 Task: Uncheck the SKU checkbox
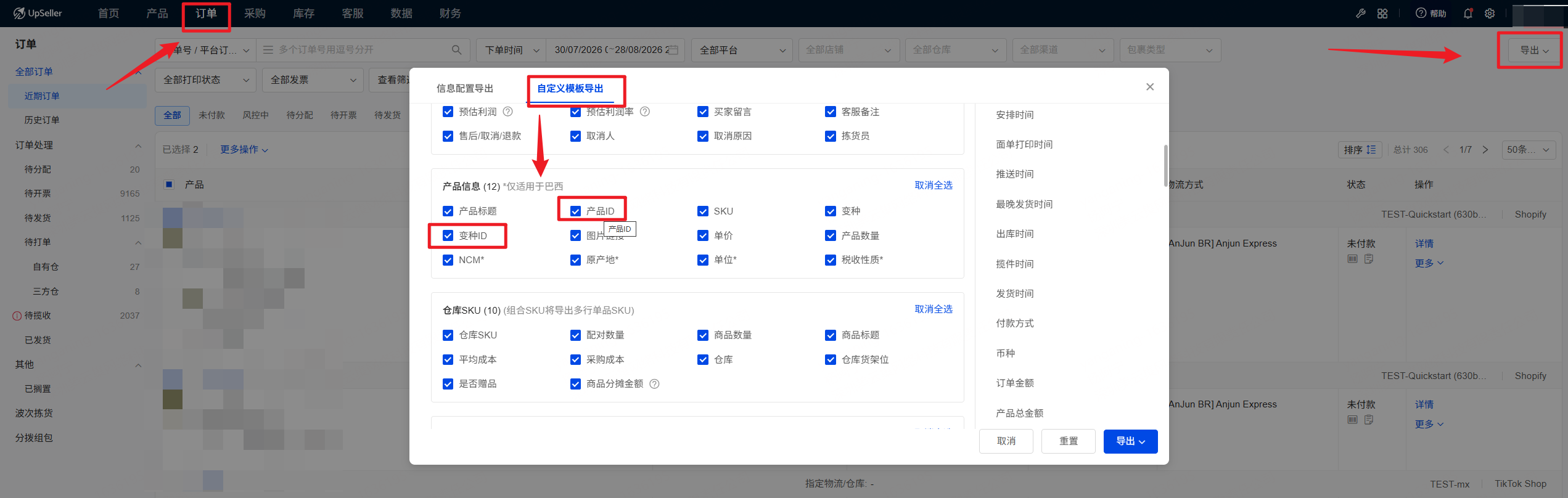[x=703, y=211]
